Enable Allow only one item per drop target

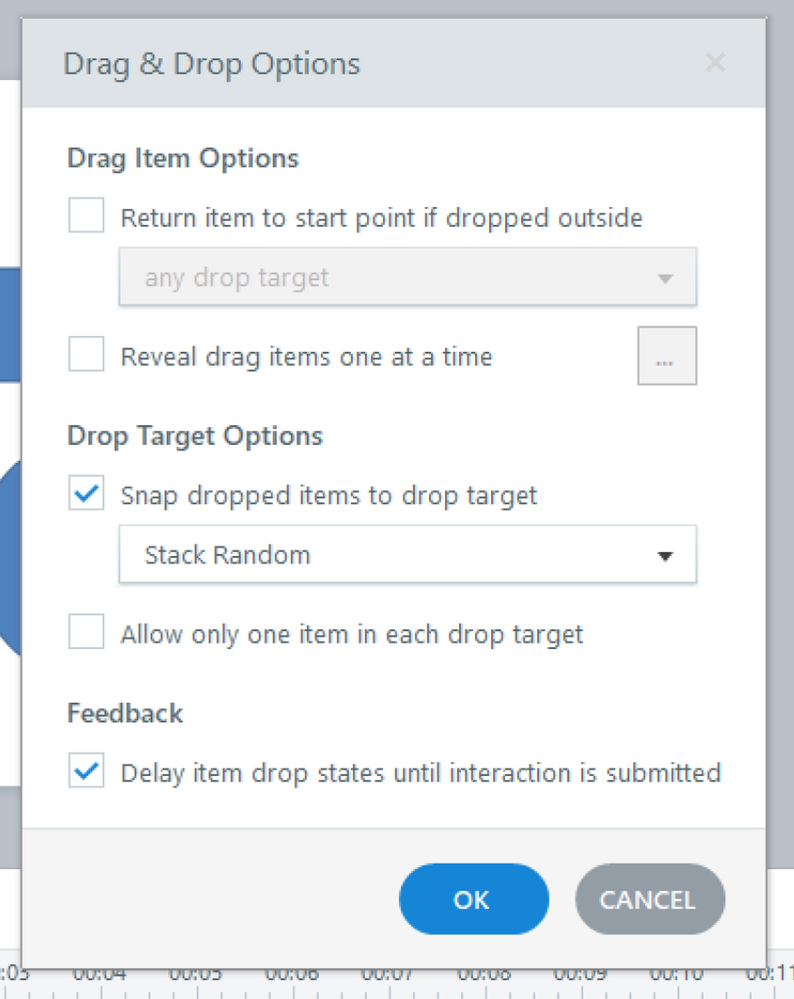tap(87, 633)
